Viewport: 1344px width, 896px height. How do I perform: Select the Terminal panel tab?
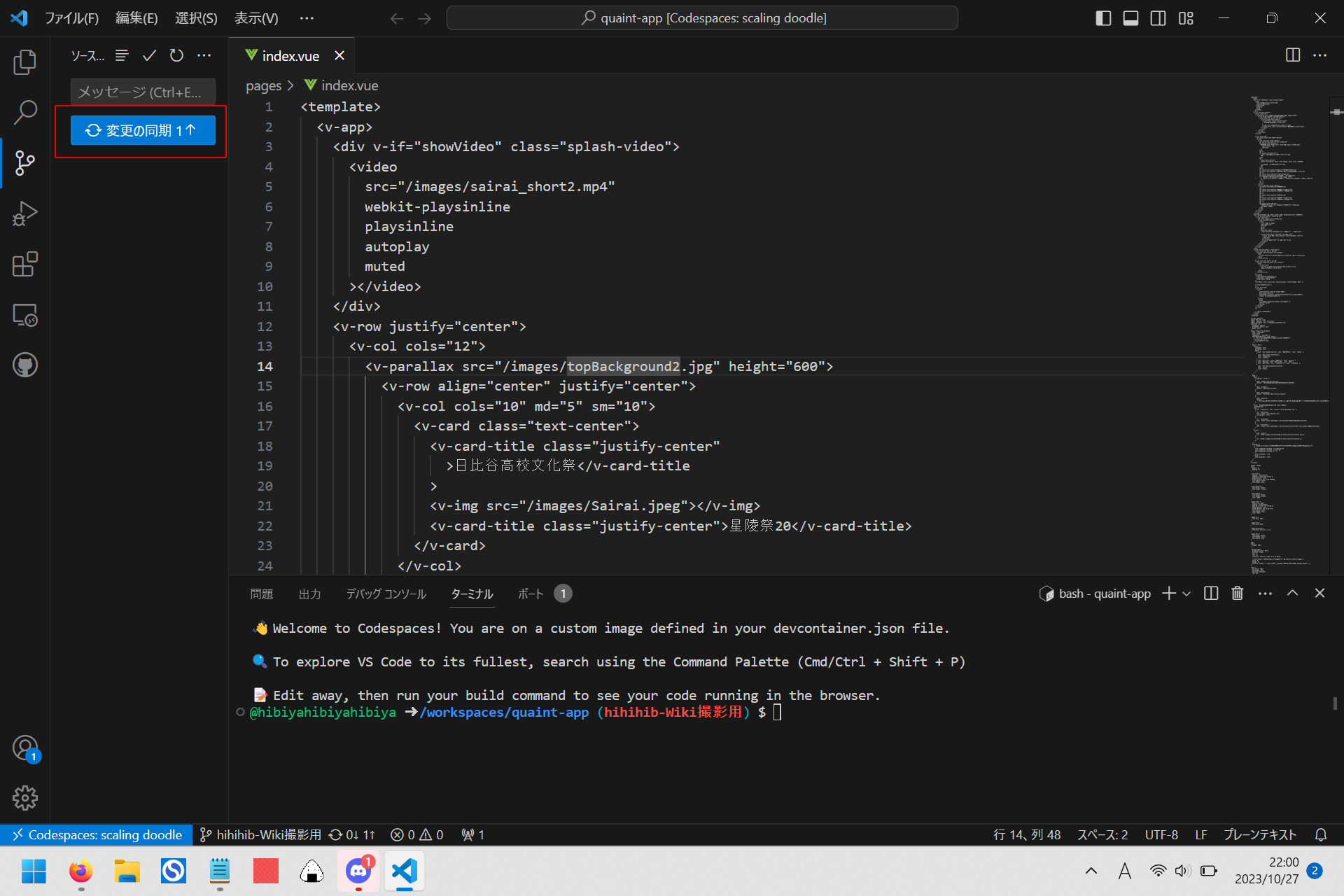click(472, 594)
